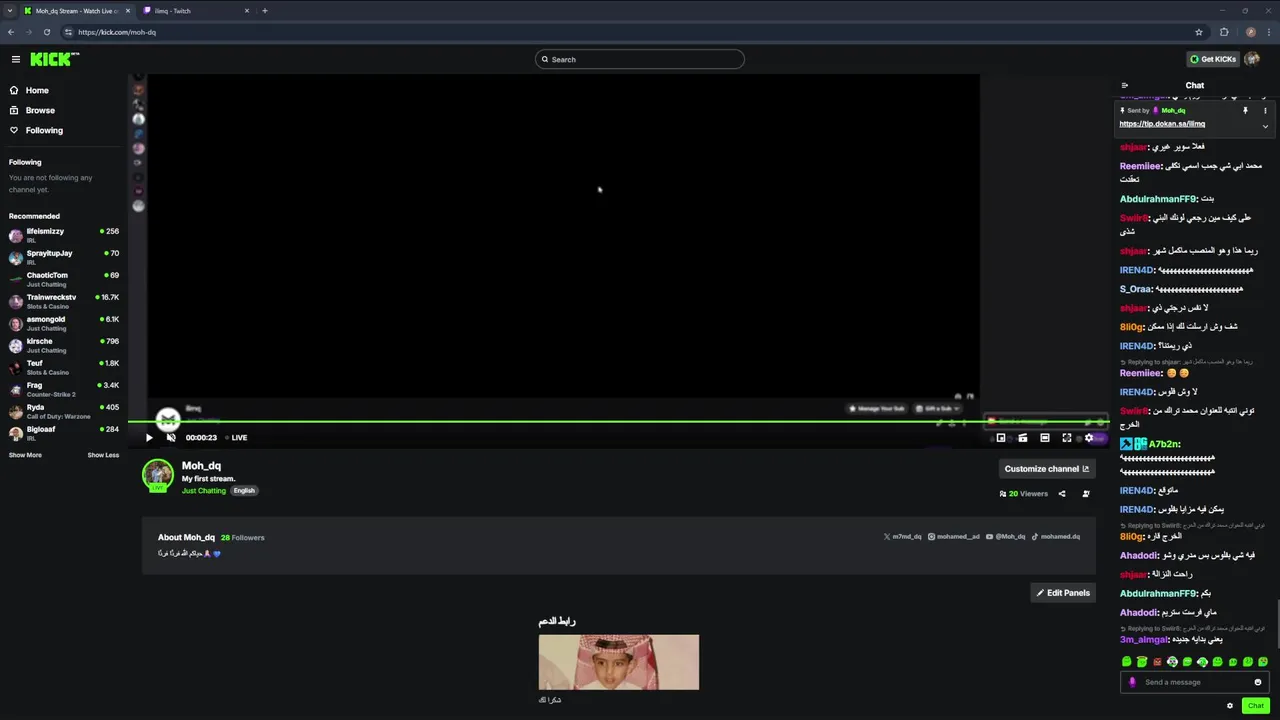Open asmongold recommended channel
Image resolution: width=1280 pixels, height=720 pixels.
tap(64, 323)
